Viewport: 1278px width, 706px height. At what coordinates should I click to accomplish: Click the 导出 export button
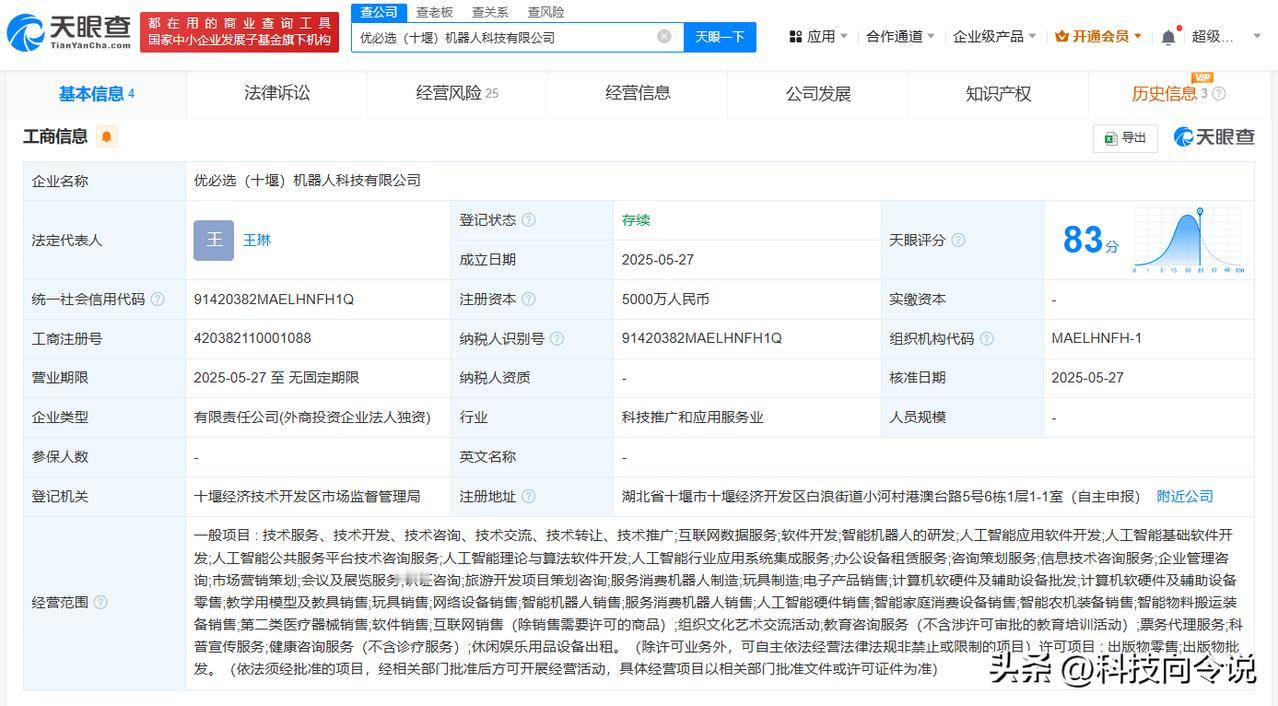[x=1125, y=138]
